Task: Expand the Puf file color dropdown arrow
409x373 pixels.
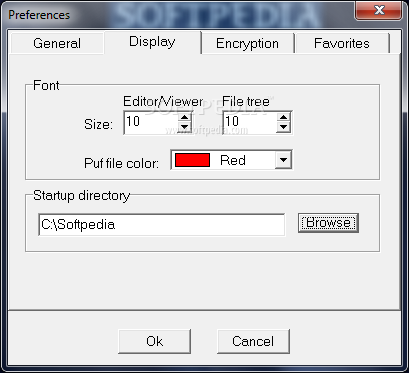Action: pyautogui.click(x=283, y=160)
